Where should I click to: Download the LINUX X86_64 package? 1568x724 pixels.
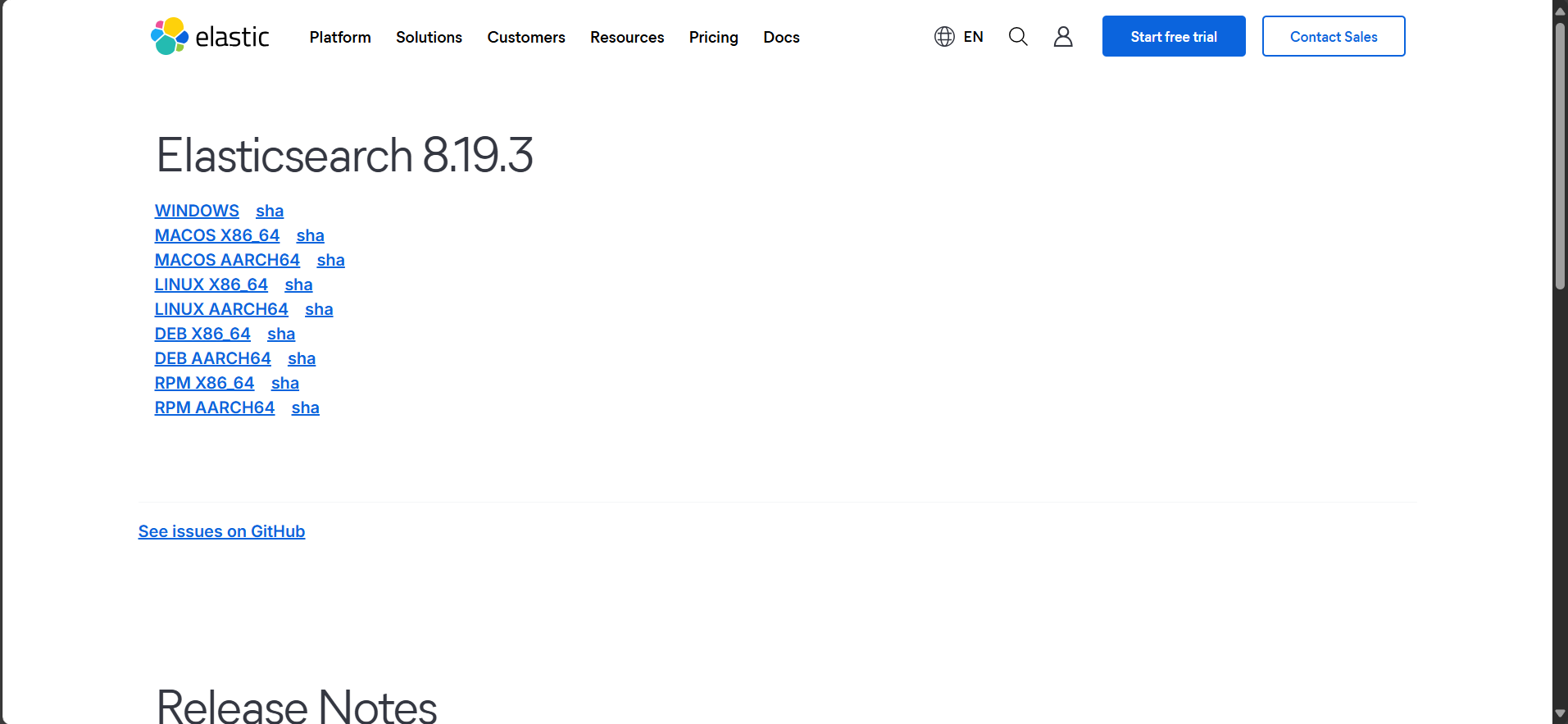[211, 285]
